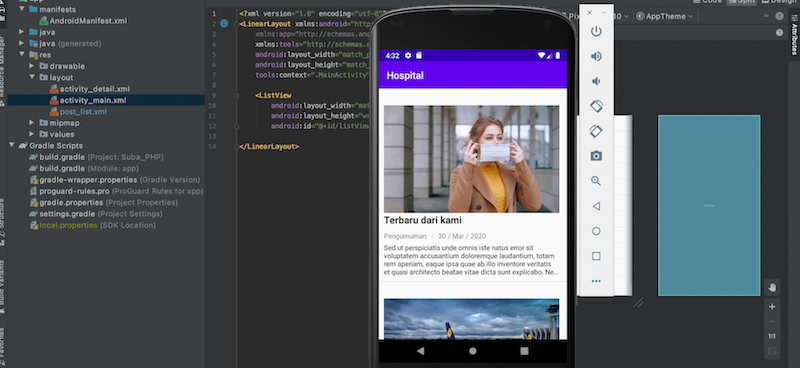Click the design toolbar help question icon
This screenshot has height=368, width=800.
pyautogui.click(x=779, y=33)
